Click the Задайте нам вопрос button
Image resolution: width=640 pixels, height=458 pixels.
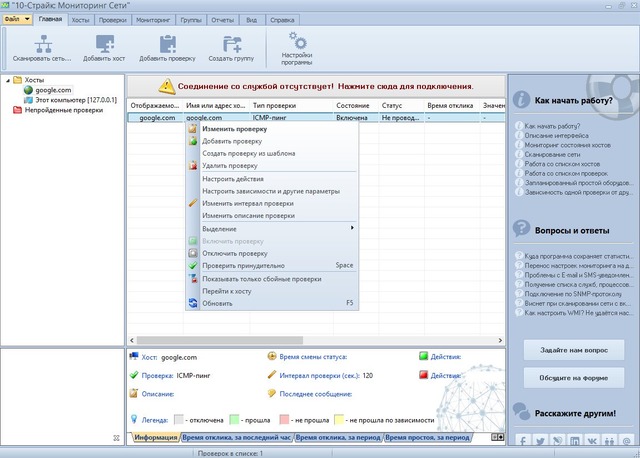click(x=574, y=350)
